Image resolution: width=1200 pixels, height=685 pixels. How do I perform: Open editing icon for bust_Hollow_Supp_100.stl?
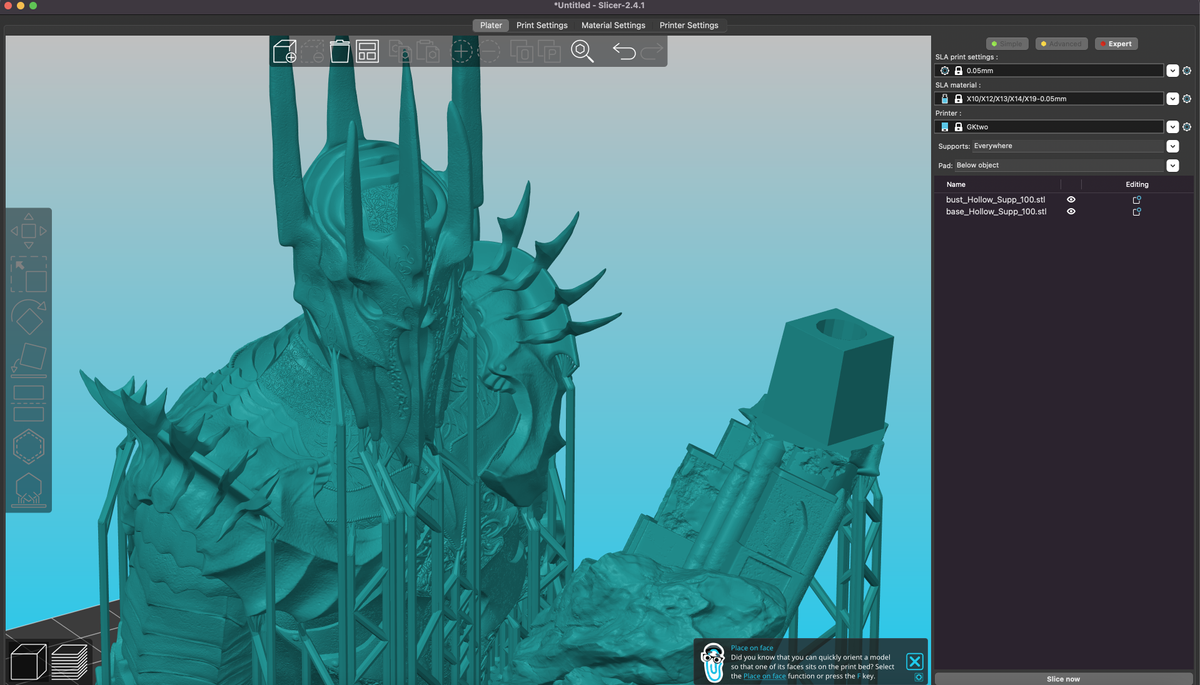(1136, 200)
